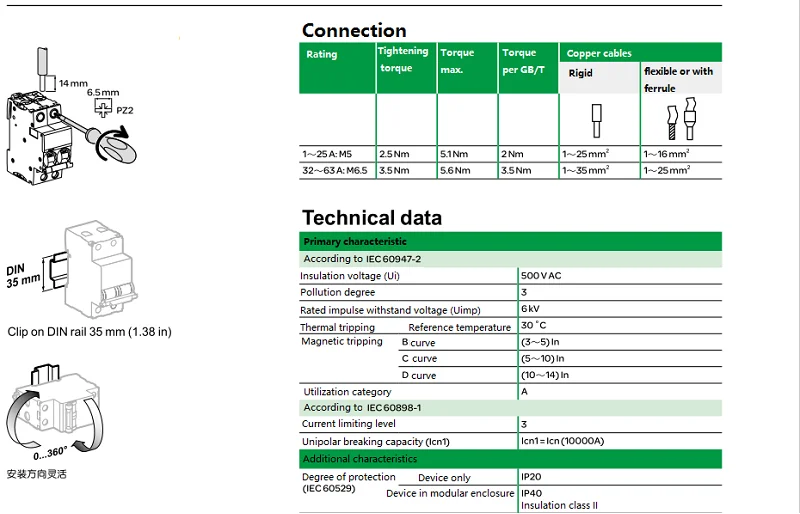Viewport: 800px width, 514px height.
Task: Click the (3~5) In value
Action: pyautogui.click(x=540, y=342)
